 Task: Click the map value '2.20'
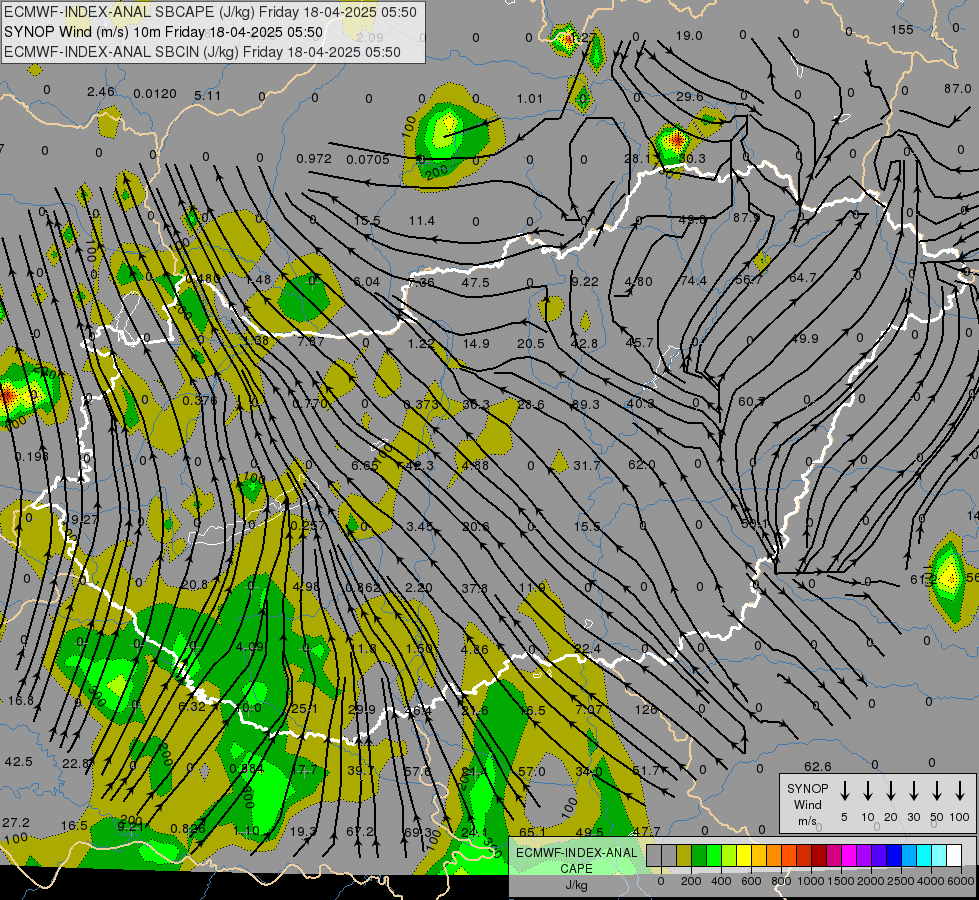click(x=418, y=588)
